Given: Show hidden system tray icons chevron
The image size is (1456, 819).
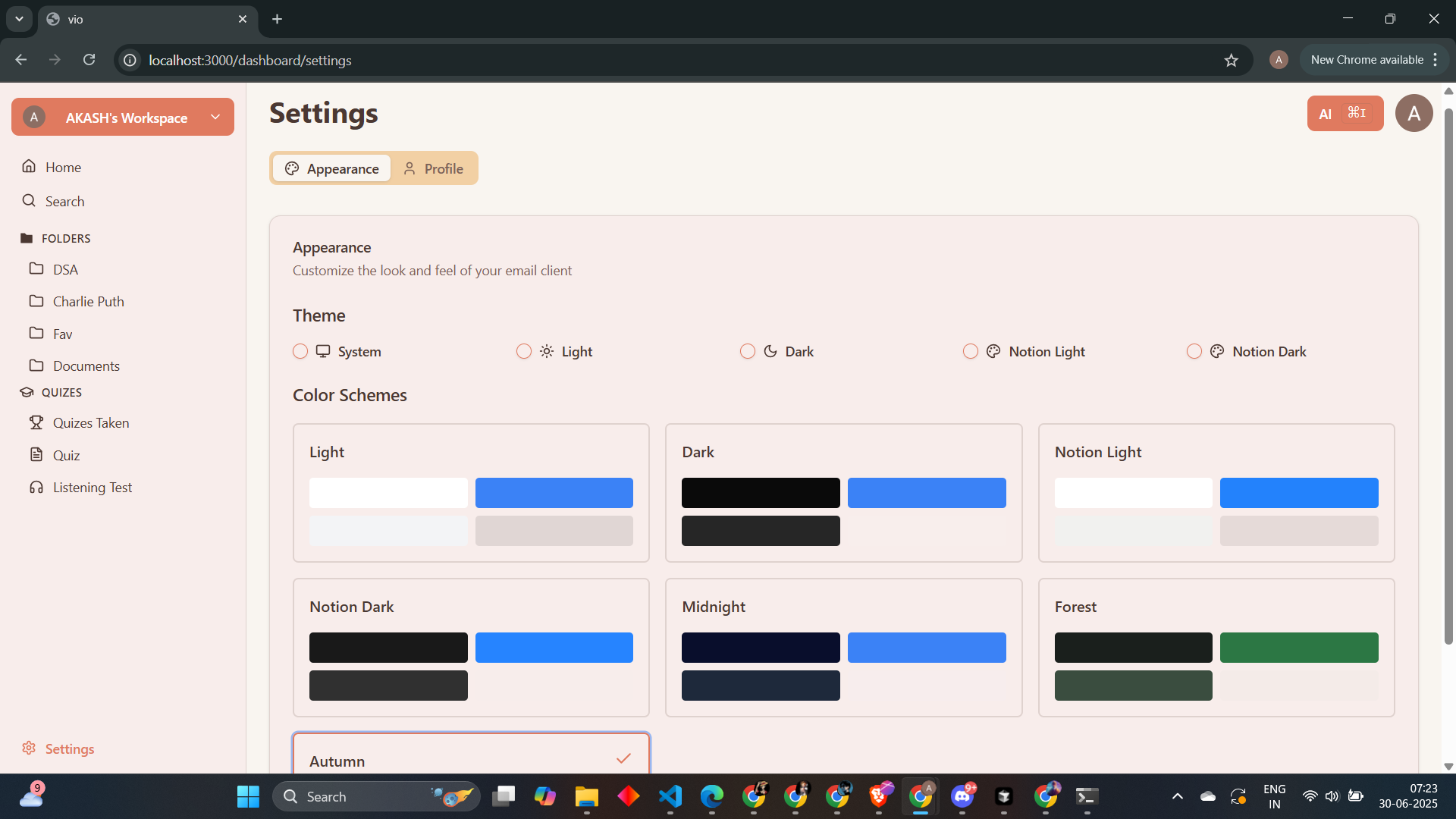Looking at the screenshot, I should click(x=1177, y=796).
